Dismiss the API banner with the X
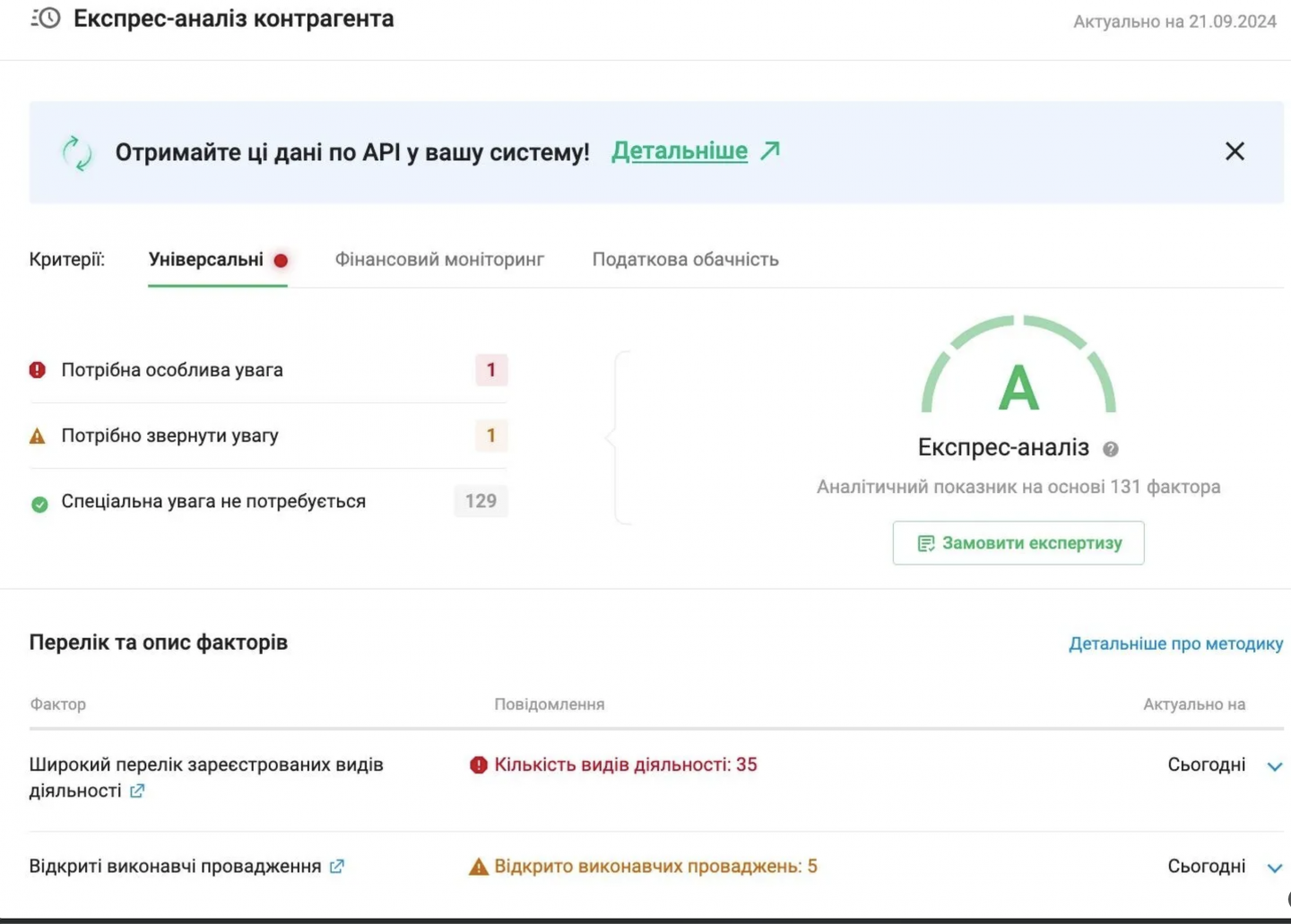Viewport: 1291px width, 924px height. [x=1235, y=151]
